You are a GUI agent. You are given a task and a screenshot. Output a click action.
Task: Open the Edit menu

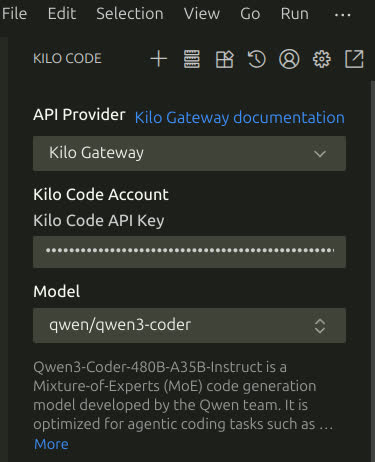point(62,14)
